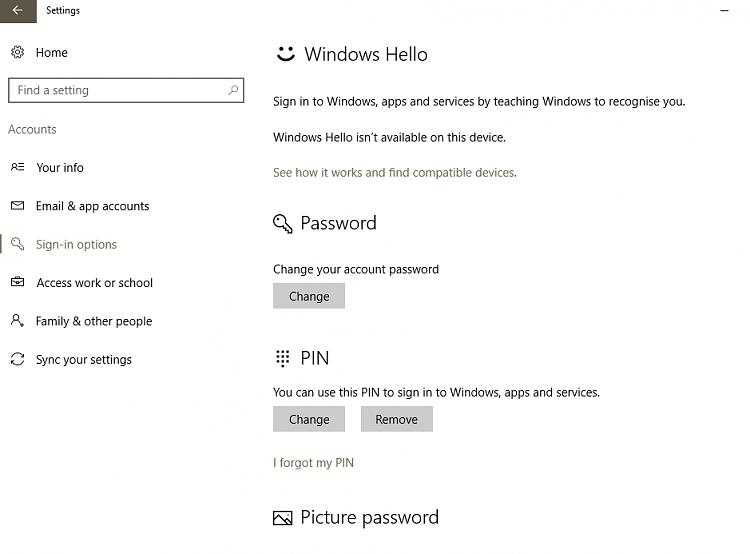Click 'Change your account password' text

tap(356, 269)
